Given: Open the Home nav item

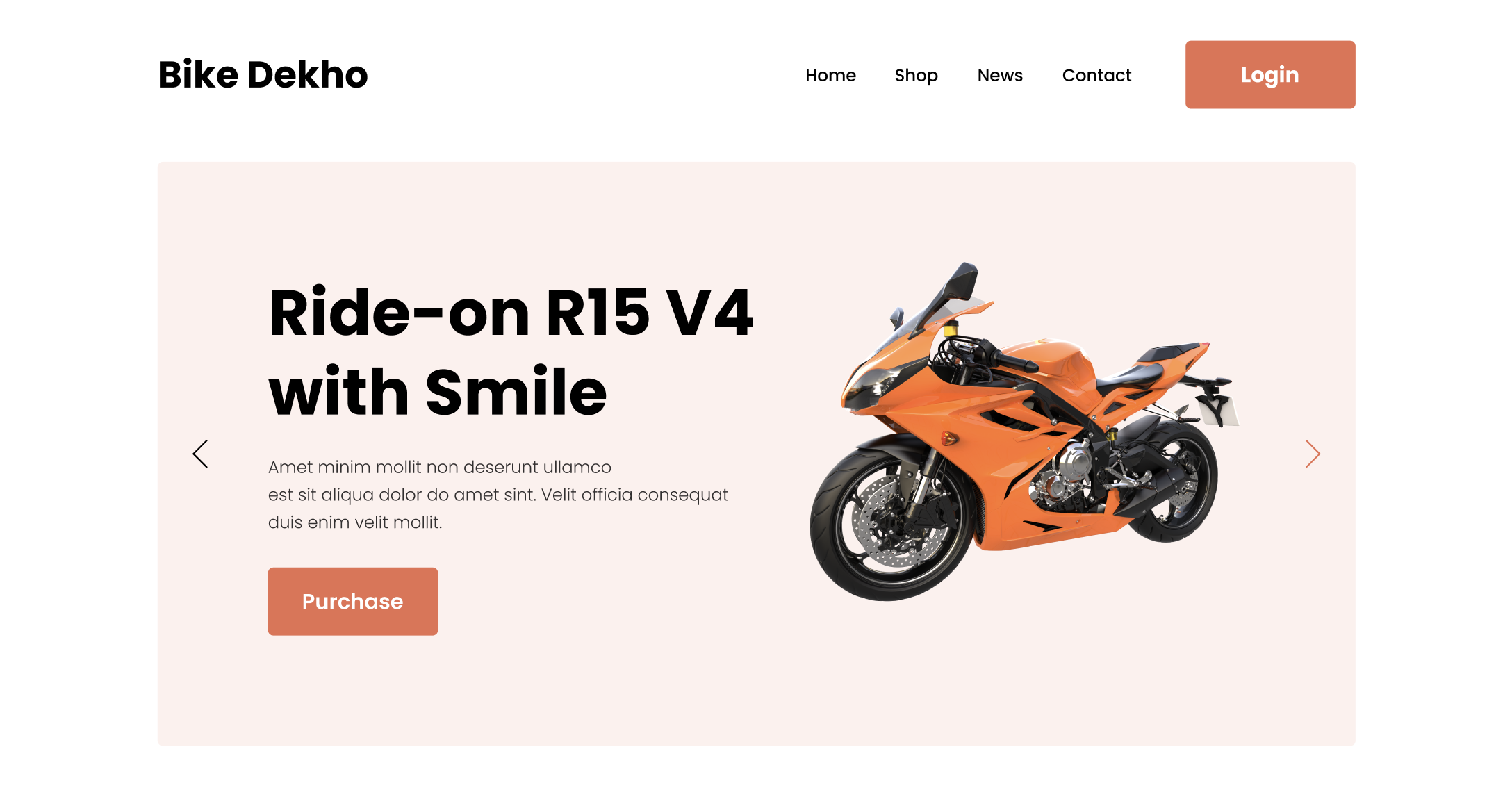Looking at the screenshot, I should [x=830, y=75].
